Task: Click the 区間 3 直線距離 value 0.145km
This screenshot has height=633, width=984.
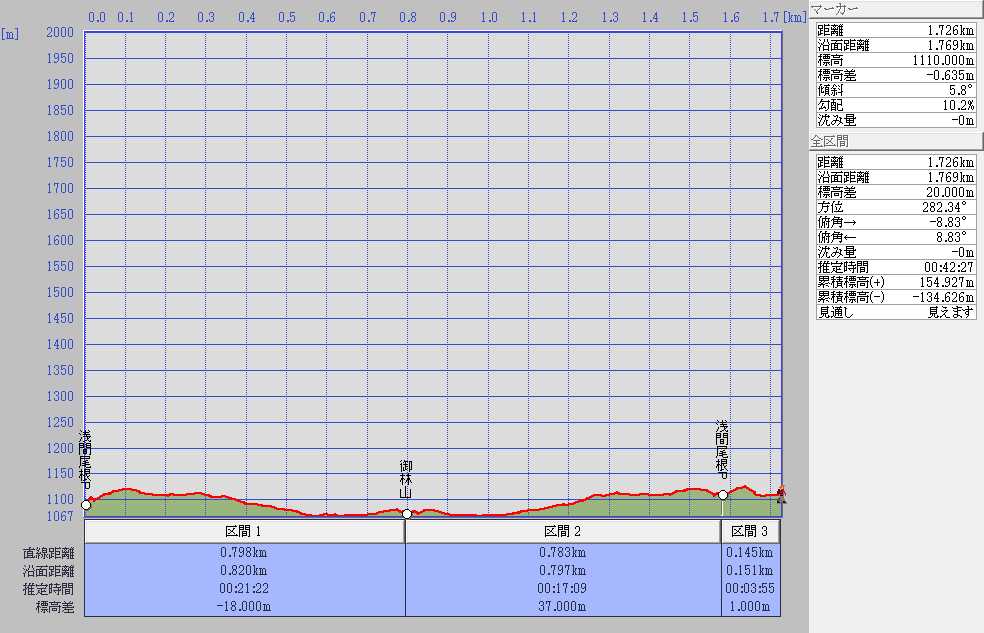Action: tap(750, 552)
